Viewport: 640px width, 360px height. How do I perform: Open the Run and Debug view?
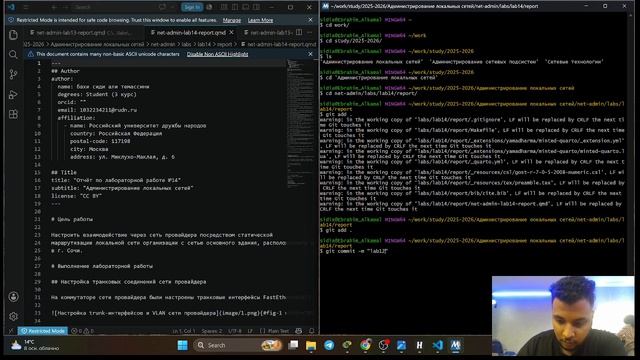click(13, 95)
